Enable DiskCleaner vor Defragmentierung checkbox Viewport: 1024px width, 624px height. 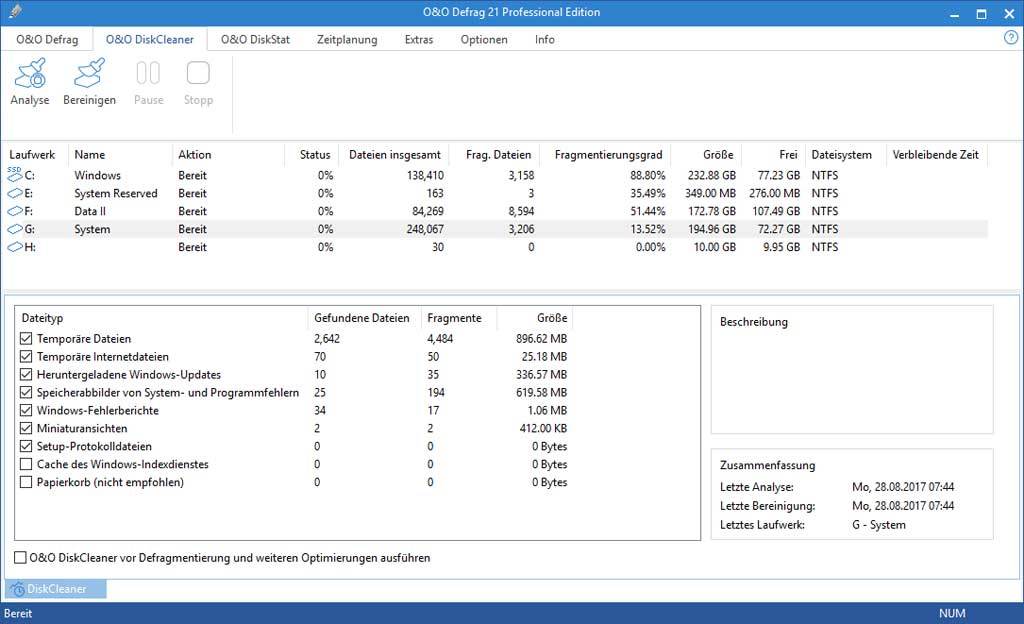[20, 558]
